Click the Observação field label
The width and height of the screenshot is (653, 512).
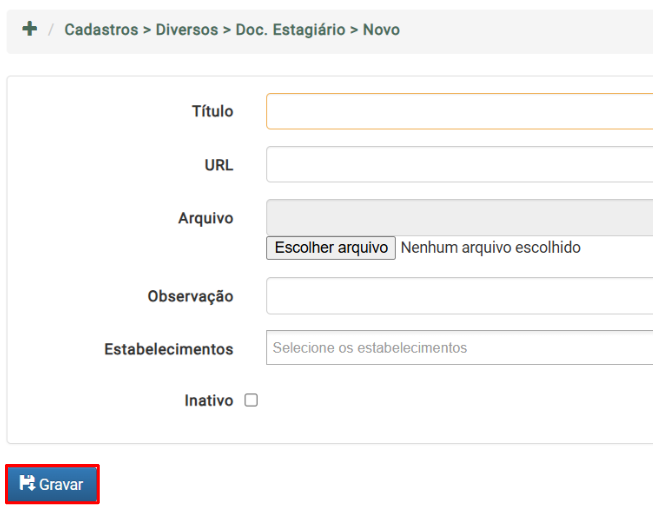(190, 296)
